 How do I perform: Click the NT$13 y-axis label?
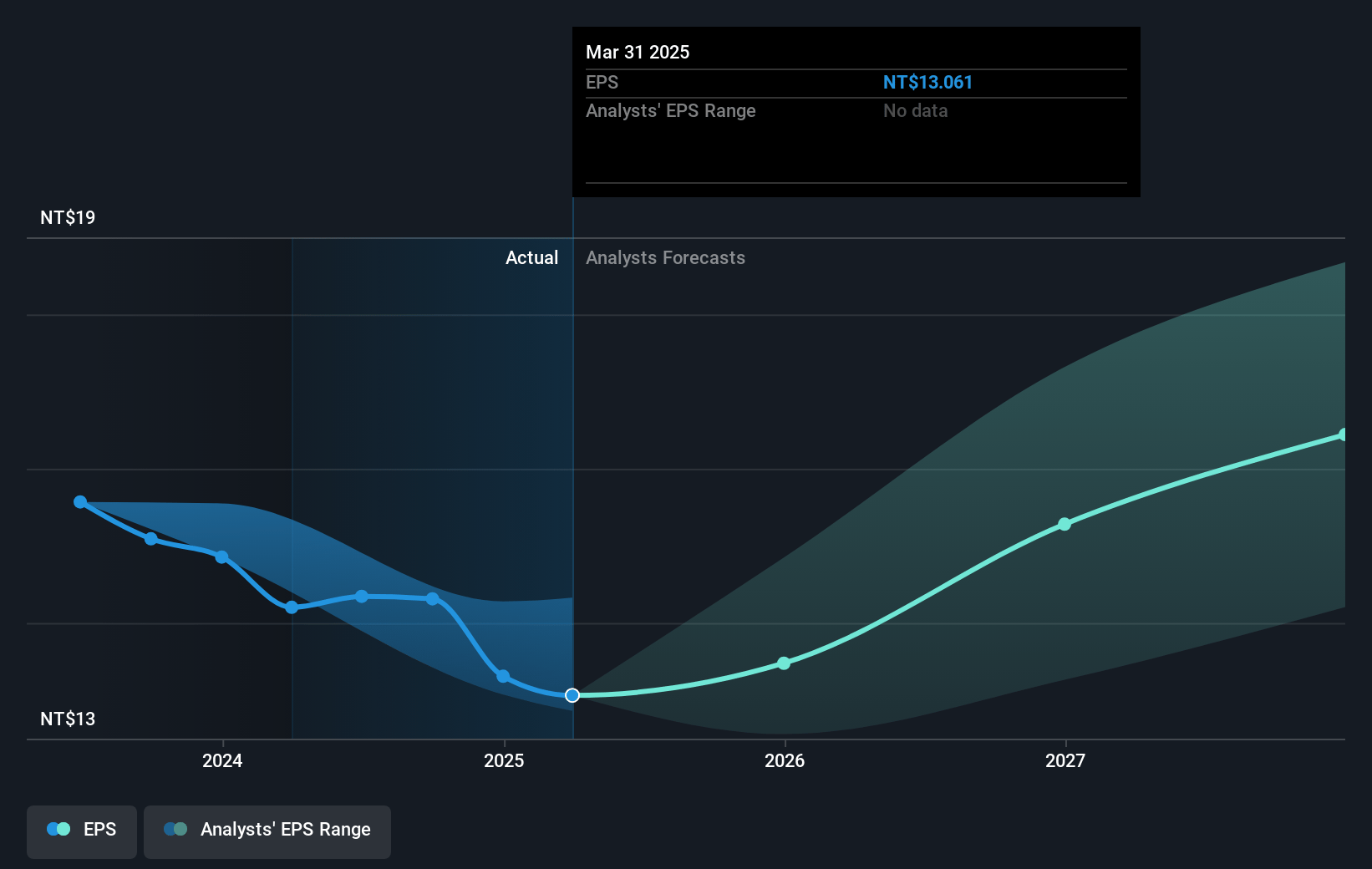68,719
